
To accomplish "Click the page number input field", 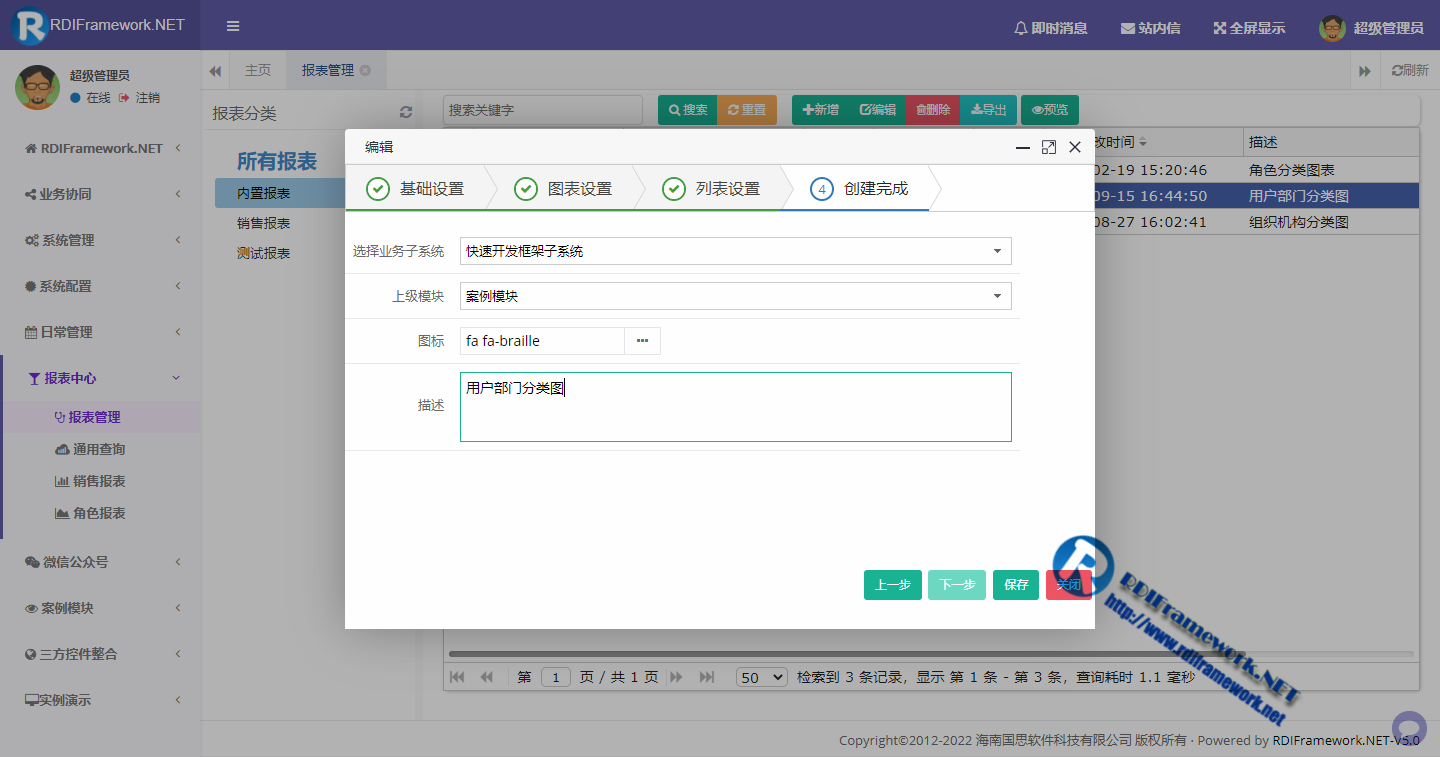I will [x=556, y=677].
